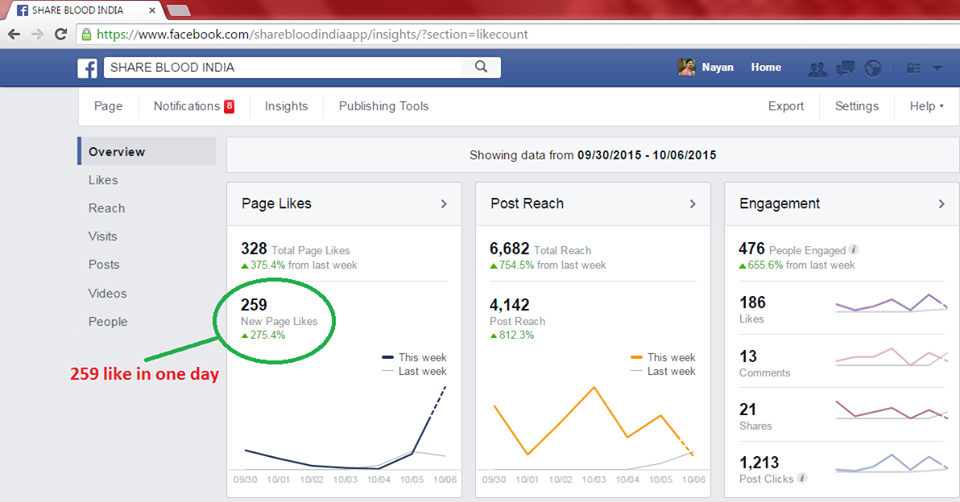Expand Page Likes with its chevron
960x502 pixels.
click(x=444, y=204)
